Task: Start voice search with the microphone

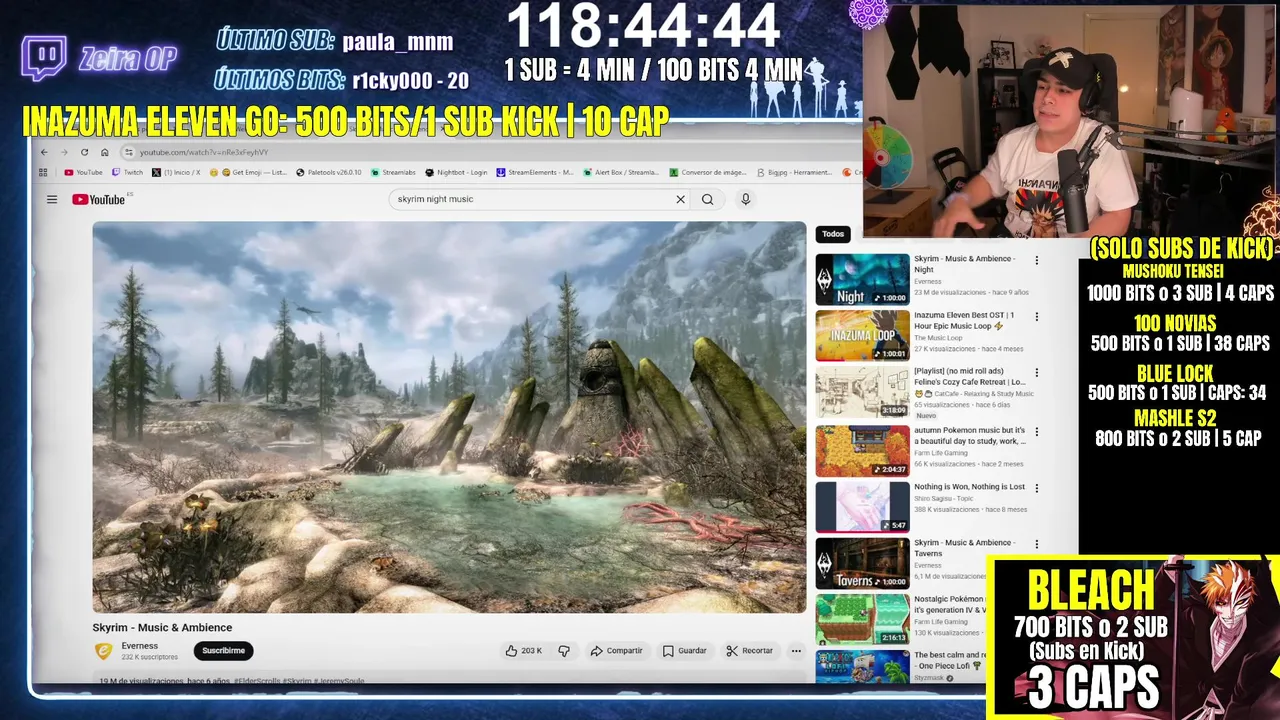Action: 745,199
